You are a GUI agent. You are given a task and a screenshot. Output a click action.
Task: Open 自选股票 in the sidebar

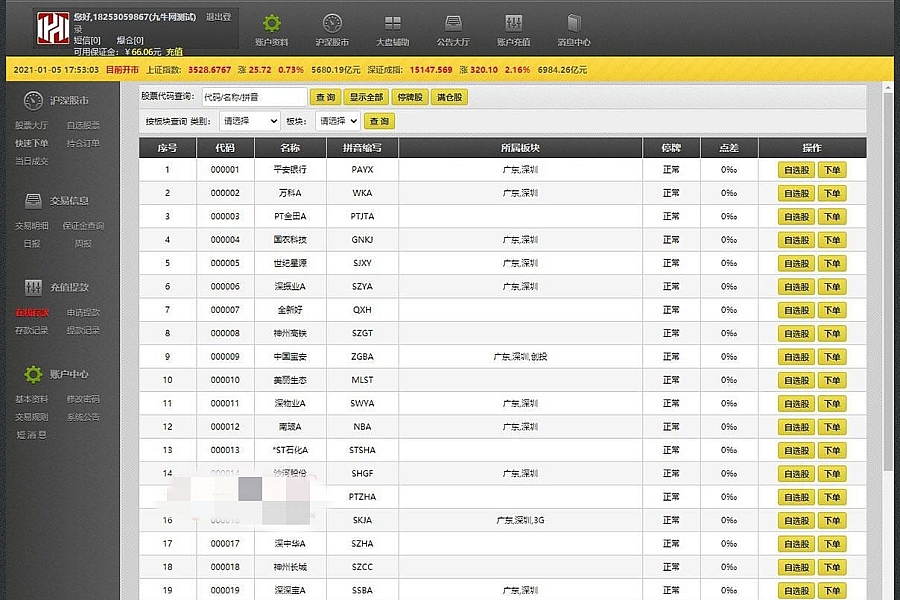coord(83,125)
